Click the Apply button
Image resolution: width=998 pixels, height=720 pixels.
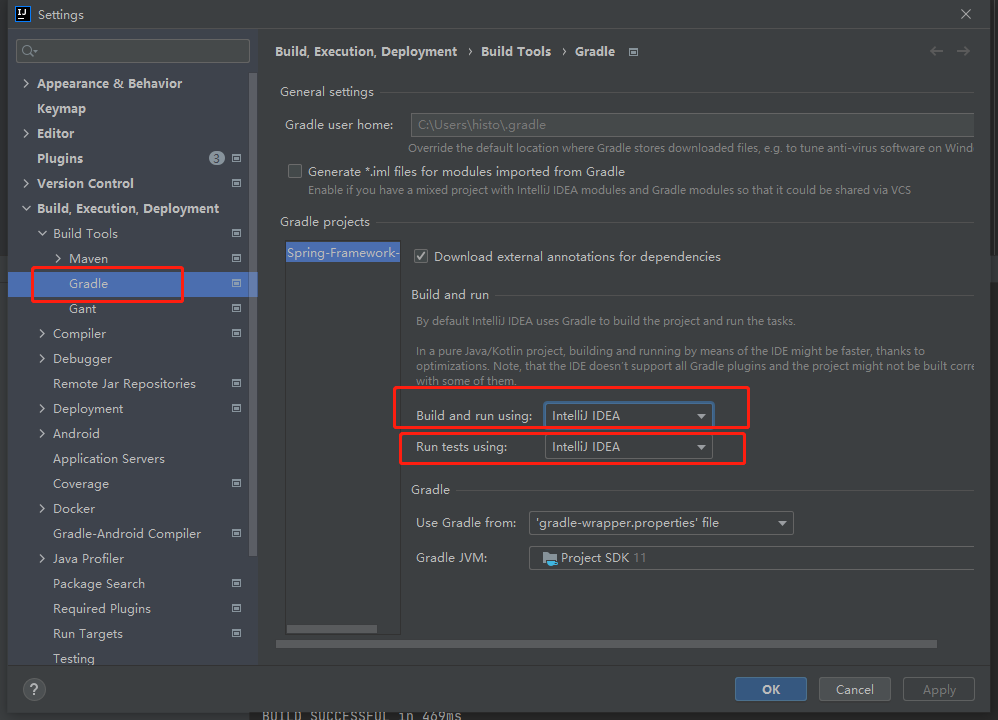pyautogui.click(x=939, y=689)
